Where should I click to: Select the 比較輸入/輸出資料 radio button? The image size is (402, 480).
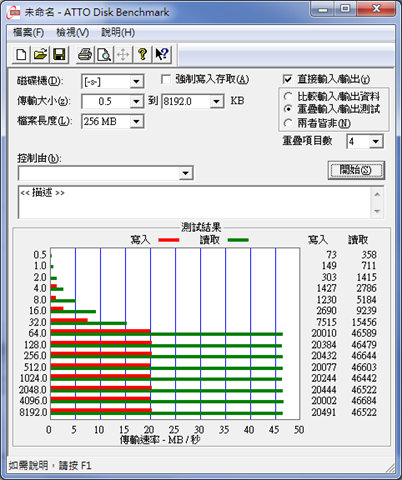pos(288,96)
